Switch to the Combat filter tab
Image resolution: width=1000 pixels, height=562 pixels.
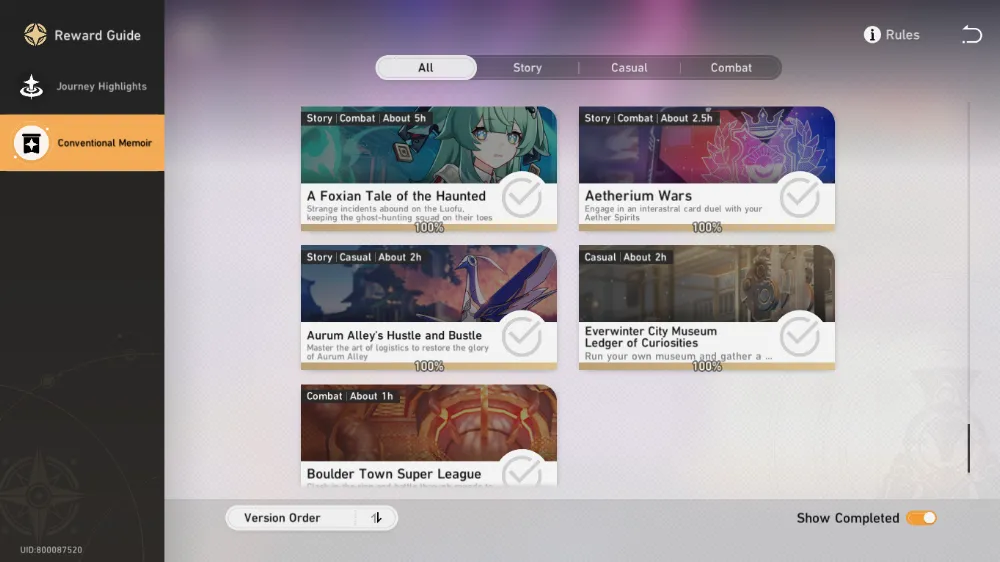click(x=731, y=68)
